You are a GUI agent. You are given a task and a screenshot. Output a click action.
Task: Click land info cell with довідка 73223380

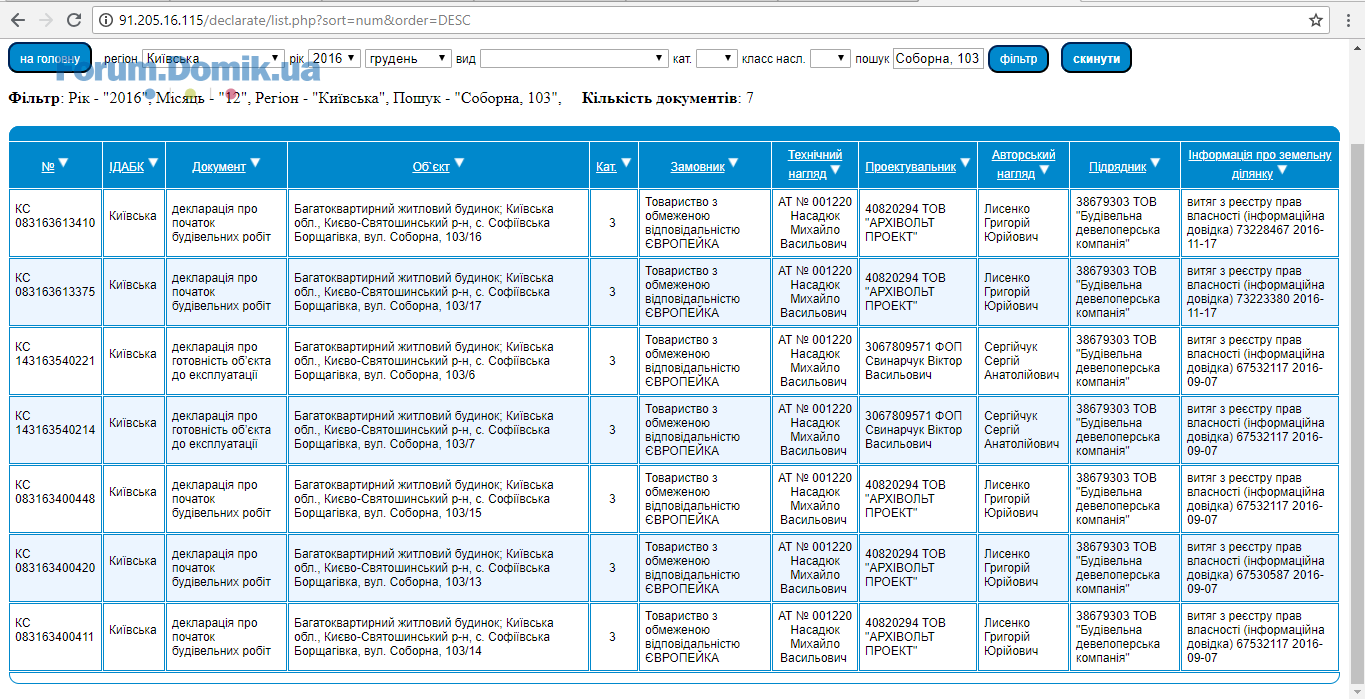[x=1259, y=292]
